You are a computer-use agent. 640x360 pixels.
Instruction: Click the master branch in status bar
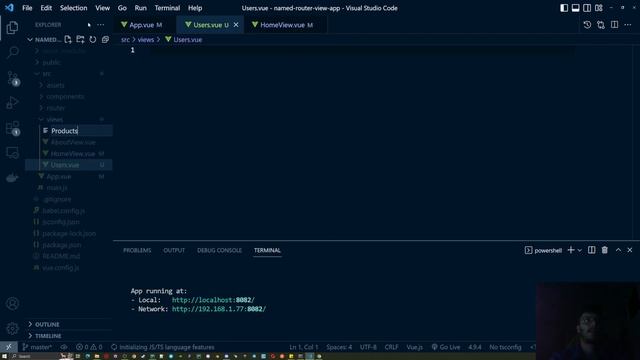point(37,347)
